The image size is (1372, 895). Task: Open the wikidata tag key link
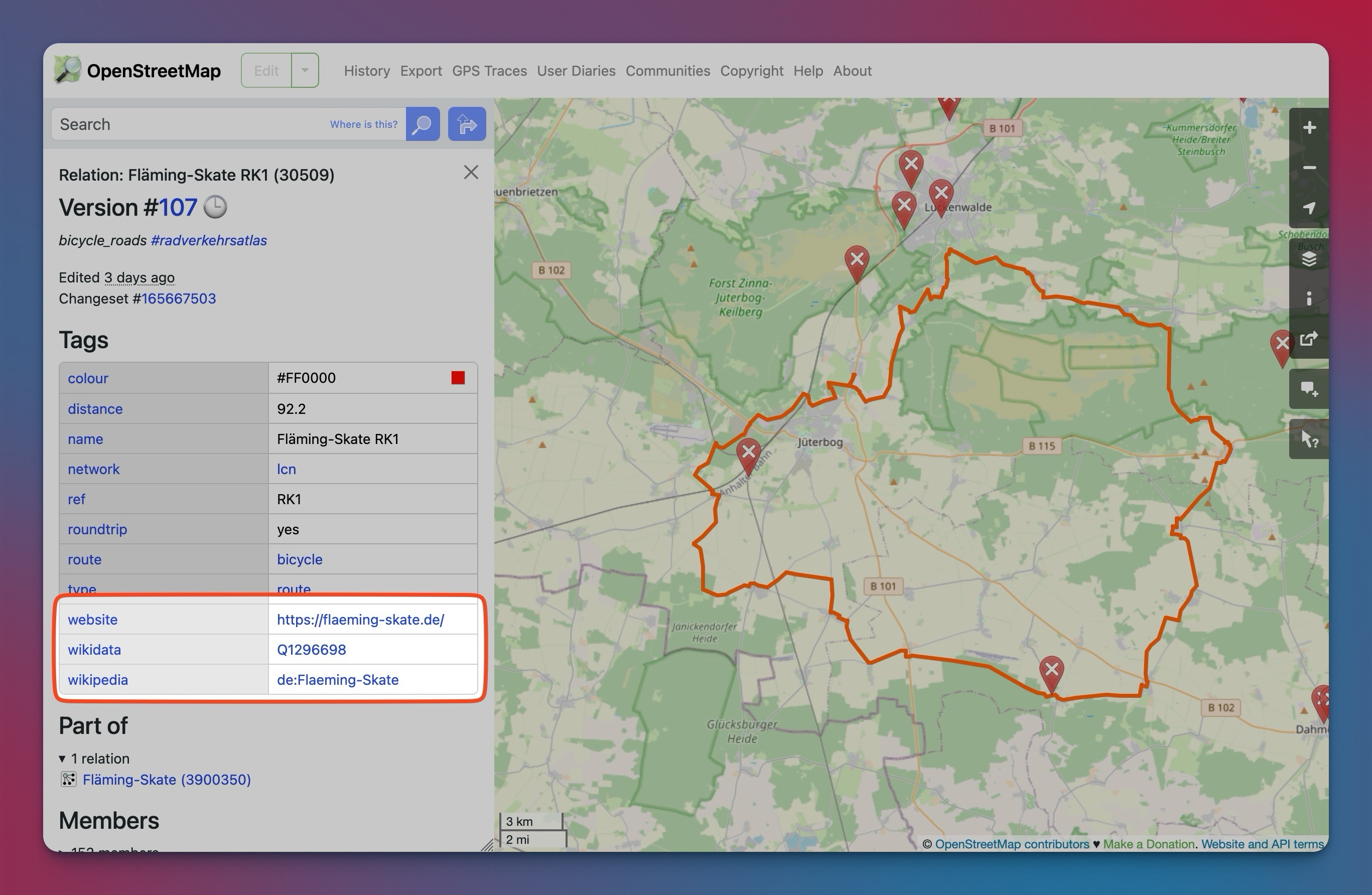pos(94,650)
